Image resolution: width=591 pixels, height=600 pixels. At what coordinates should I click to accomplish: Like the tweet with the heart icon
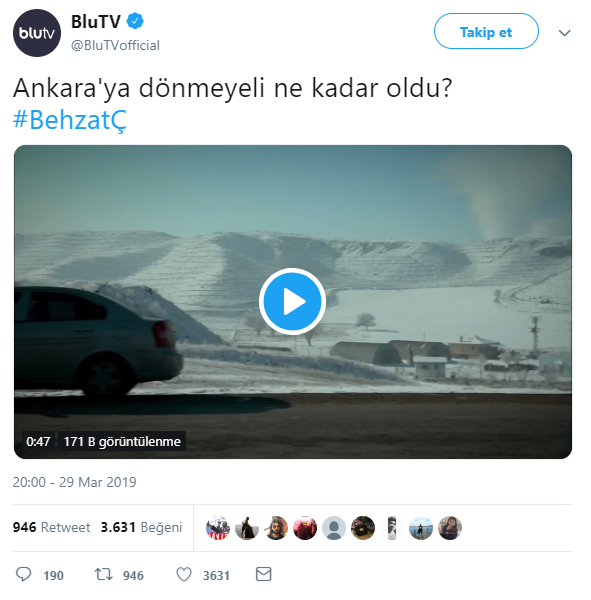click(x=184, y=574)
